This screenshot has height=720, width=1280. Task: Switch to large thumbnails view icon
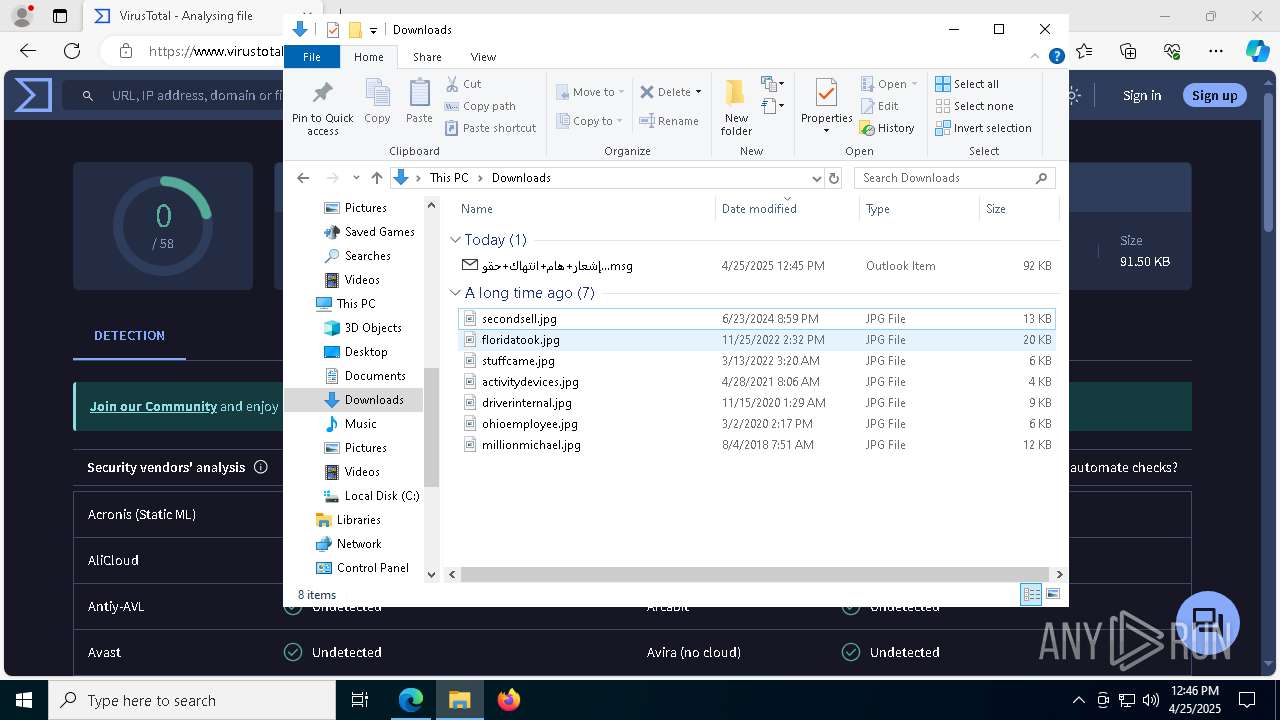click(1053, 594)
